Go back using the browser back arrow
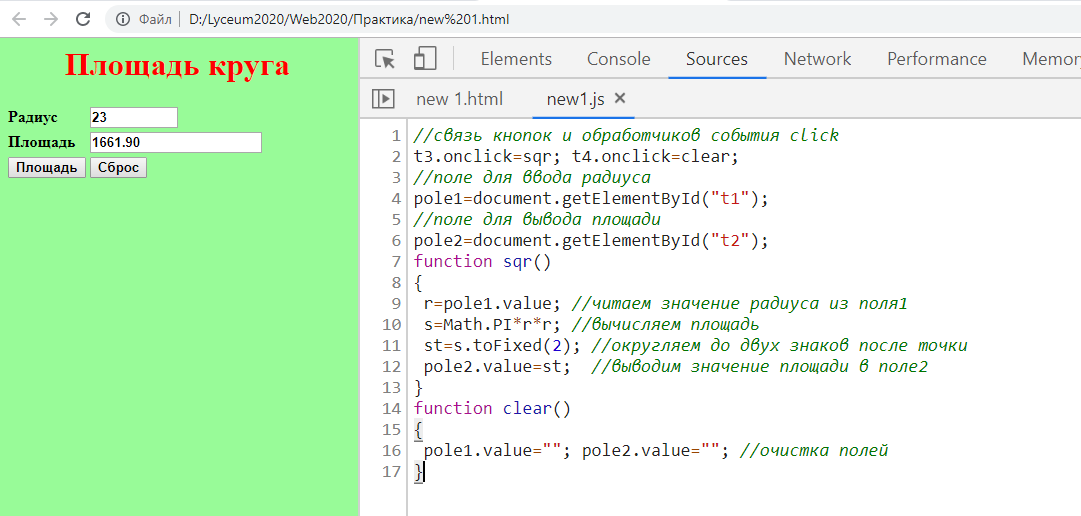 click(x=19, y=19)
